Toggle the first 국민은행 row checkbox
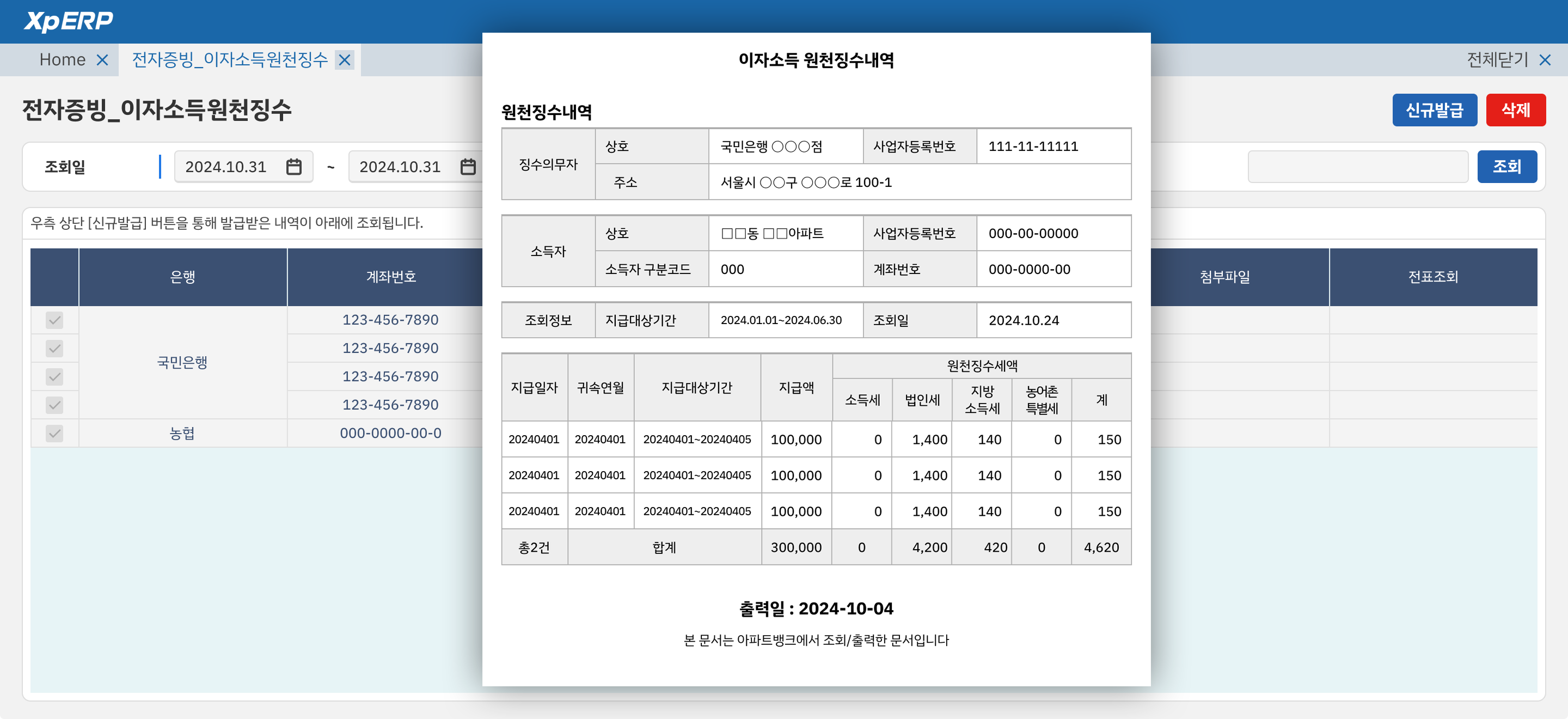This screenshot has width=1568, height=719. (55, 320)
